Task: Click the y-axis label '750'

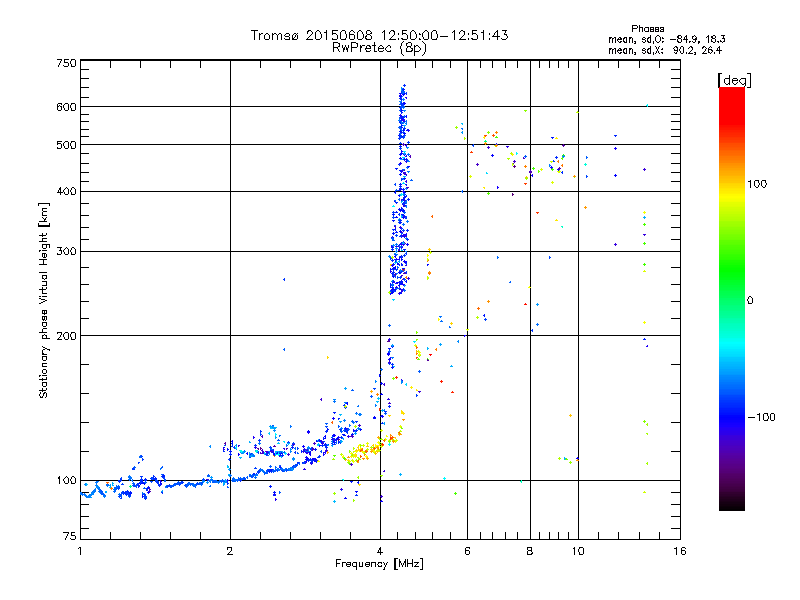Action: tap(66, 63)
